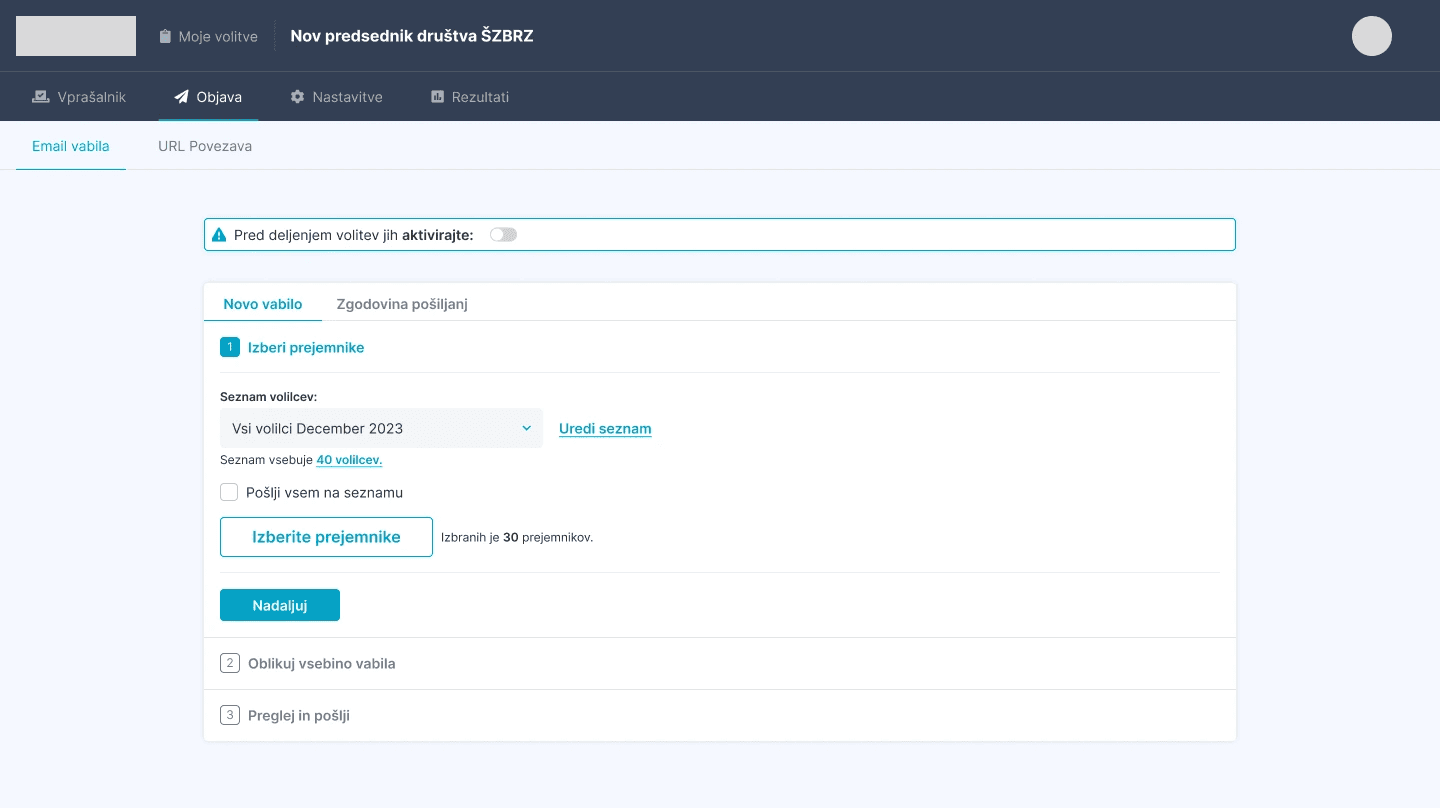Open Nastavitve via the gear icon

pyautogui.click(x=297, y=96)
